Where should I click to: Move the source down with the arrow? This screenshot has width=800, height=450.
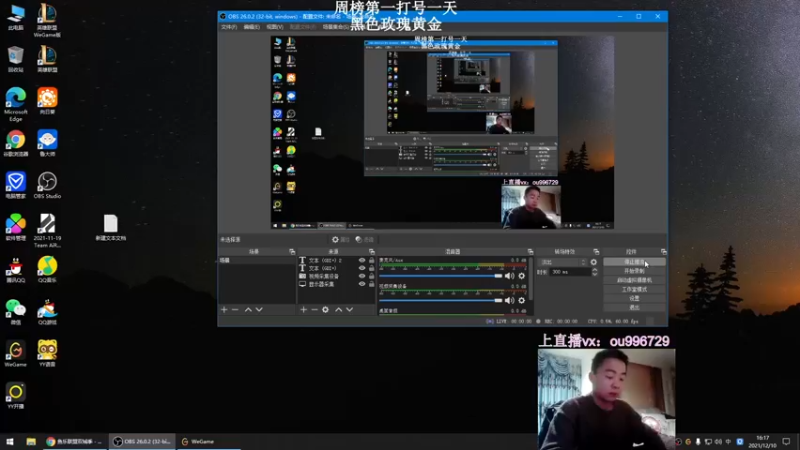coord(349,310)
